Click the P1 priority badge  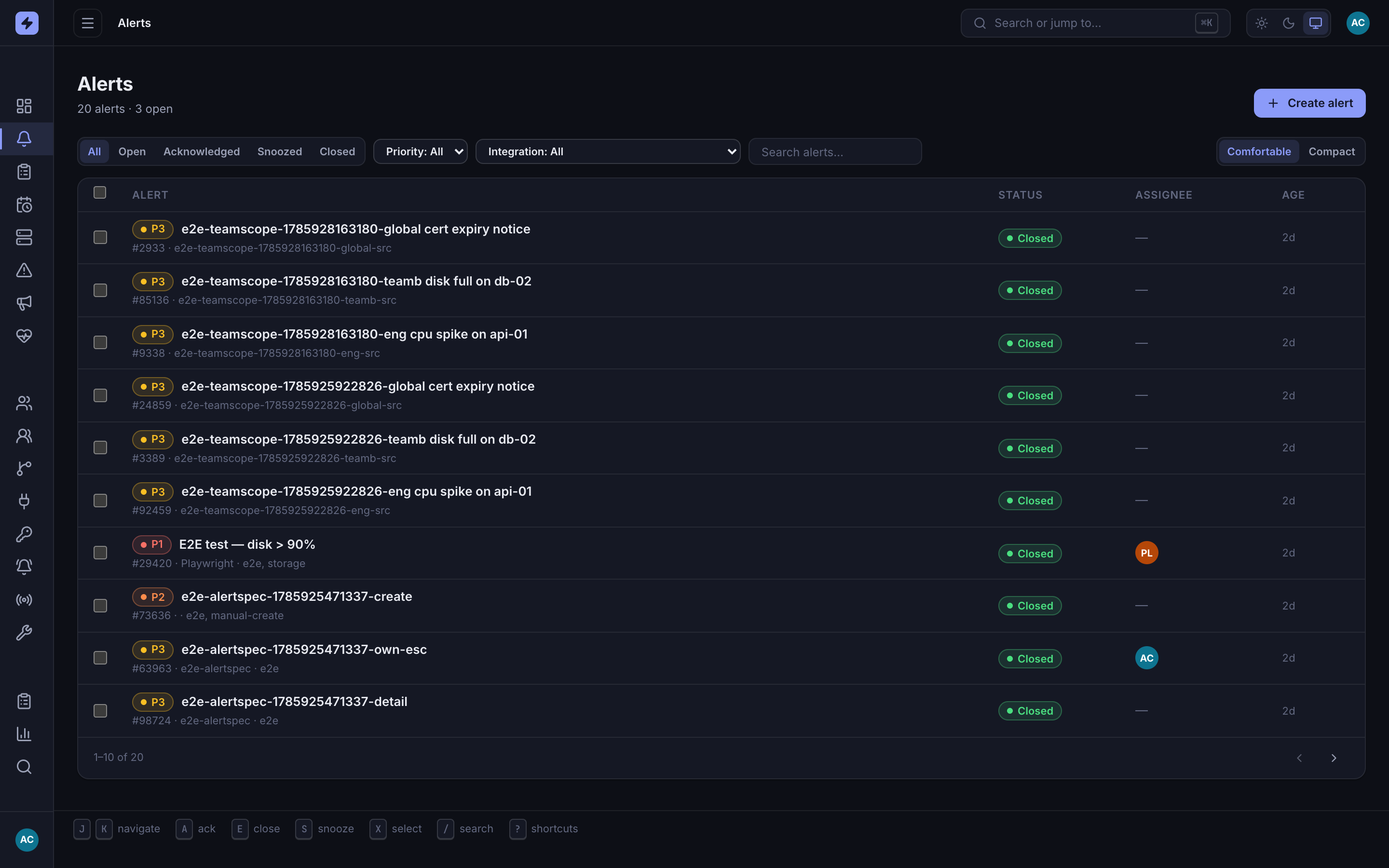[x=151, y=544]
